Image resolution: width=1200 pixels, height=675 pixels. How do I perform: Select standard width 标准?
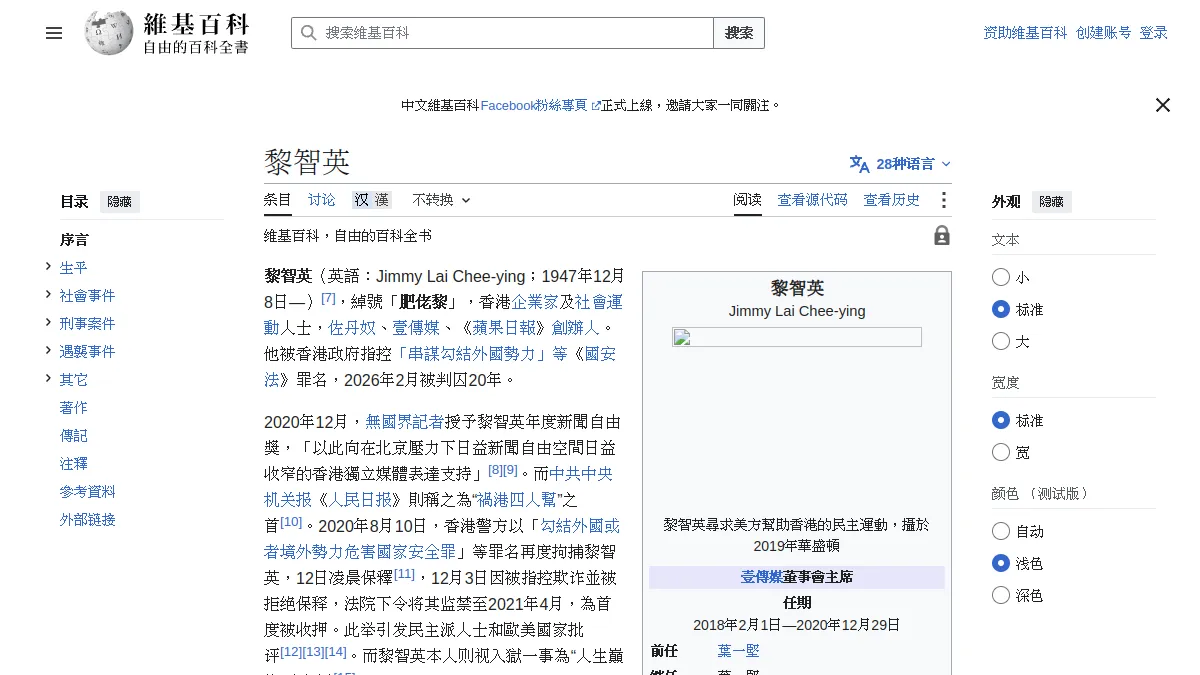click(x=1001, y=420)
